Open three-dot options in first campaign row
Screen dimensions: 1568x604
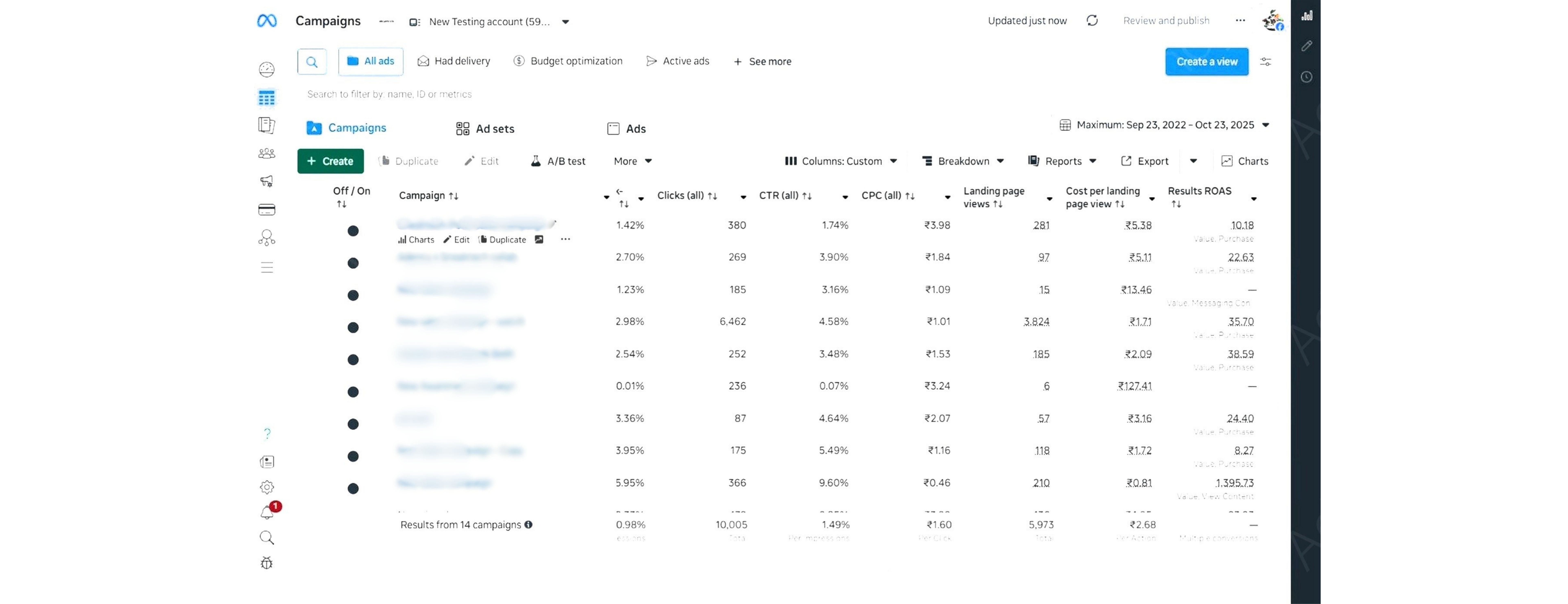coord(565,239)
